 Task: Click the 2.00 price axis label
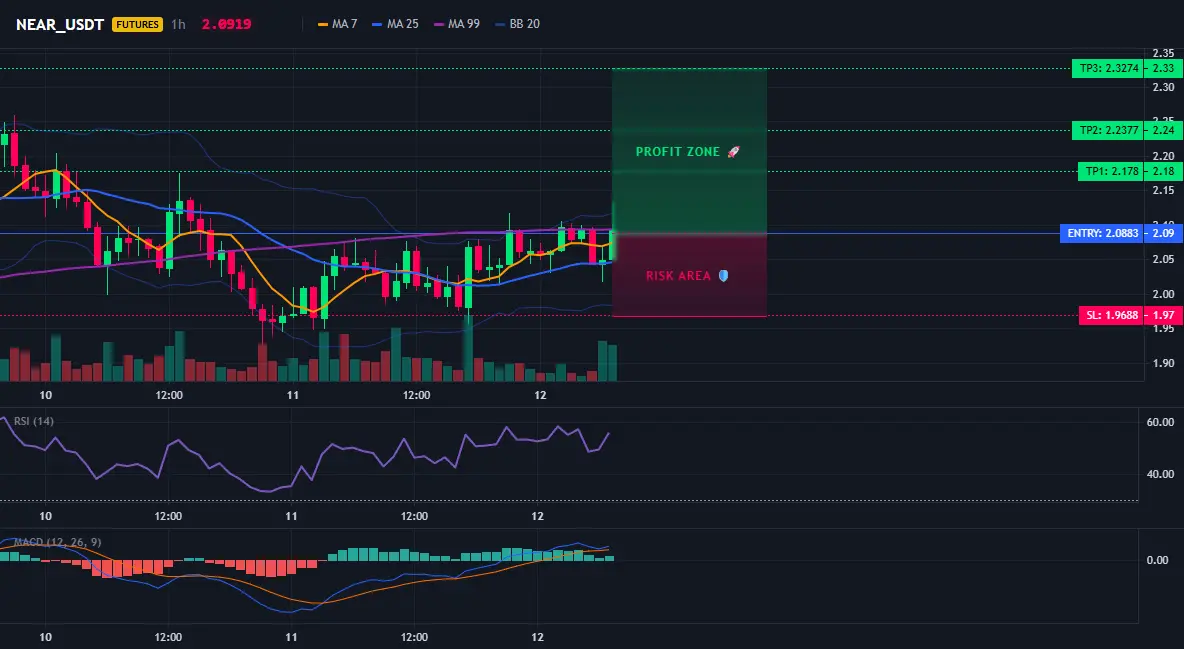1163,294
